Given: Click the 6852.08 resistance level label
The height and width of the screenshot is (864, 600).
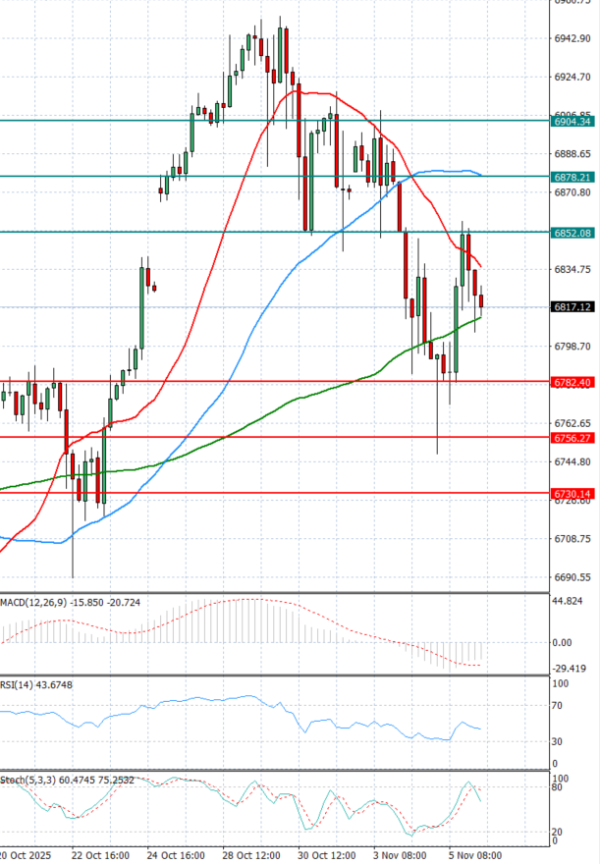Looking at the screenshot, I should 571,232.
